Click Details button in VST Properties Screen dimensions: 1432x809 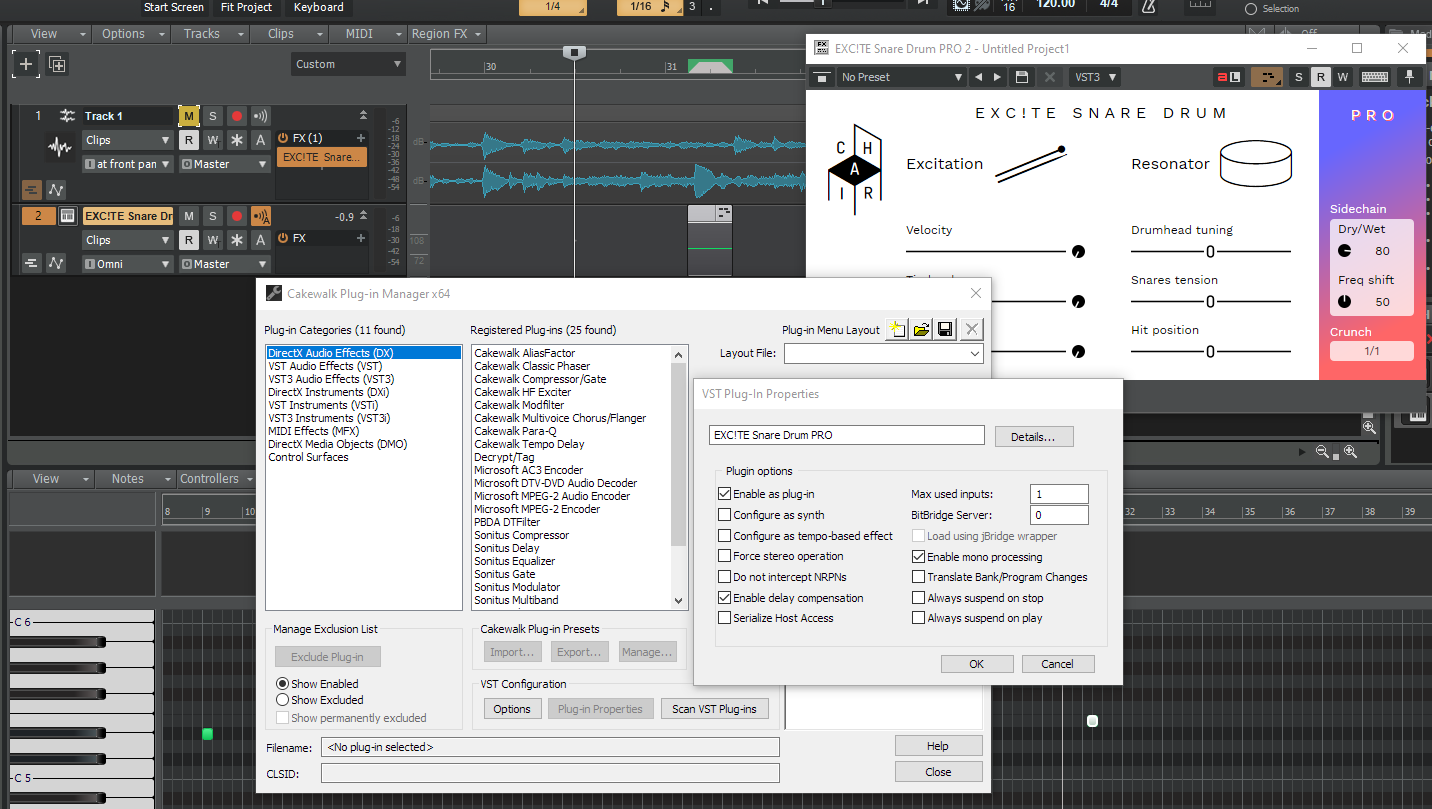(1034, 436)
